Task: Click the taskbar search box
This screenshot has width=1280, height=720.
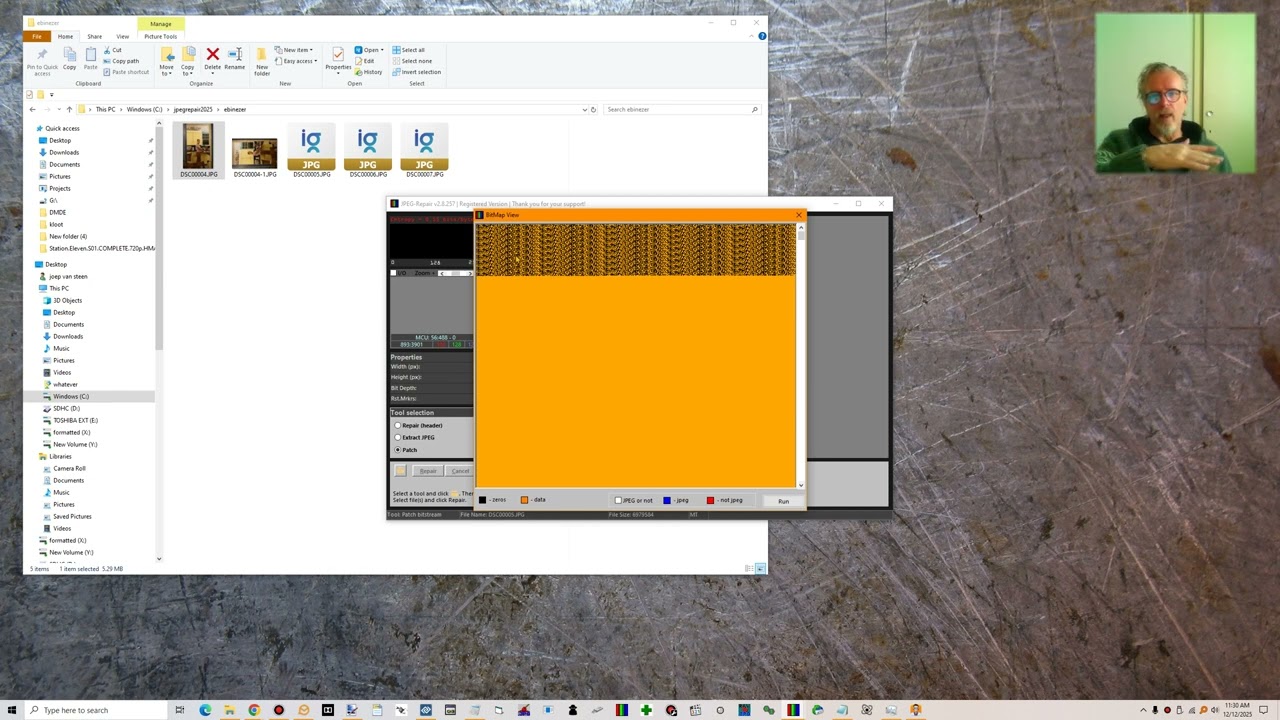Action: click(97, 710)
